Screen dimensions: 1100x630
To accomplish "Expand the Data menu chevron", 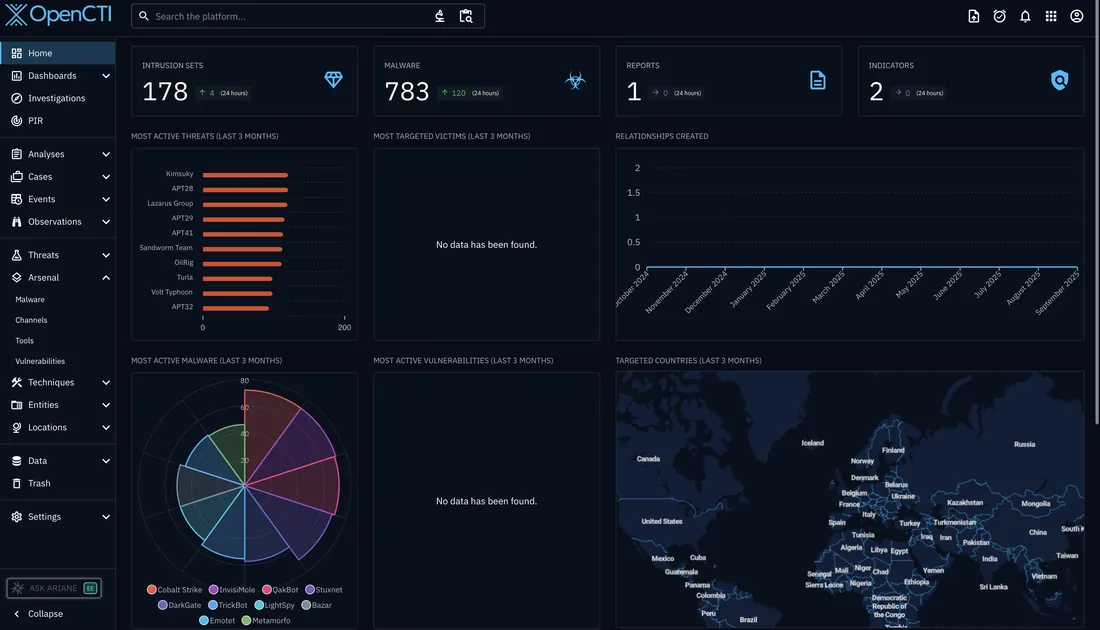I will (x=106, y=461).
